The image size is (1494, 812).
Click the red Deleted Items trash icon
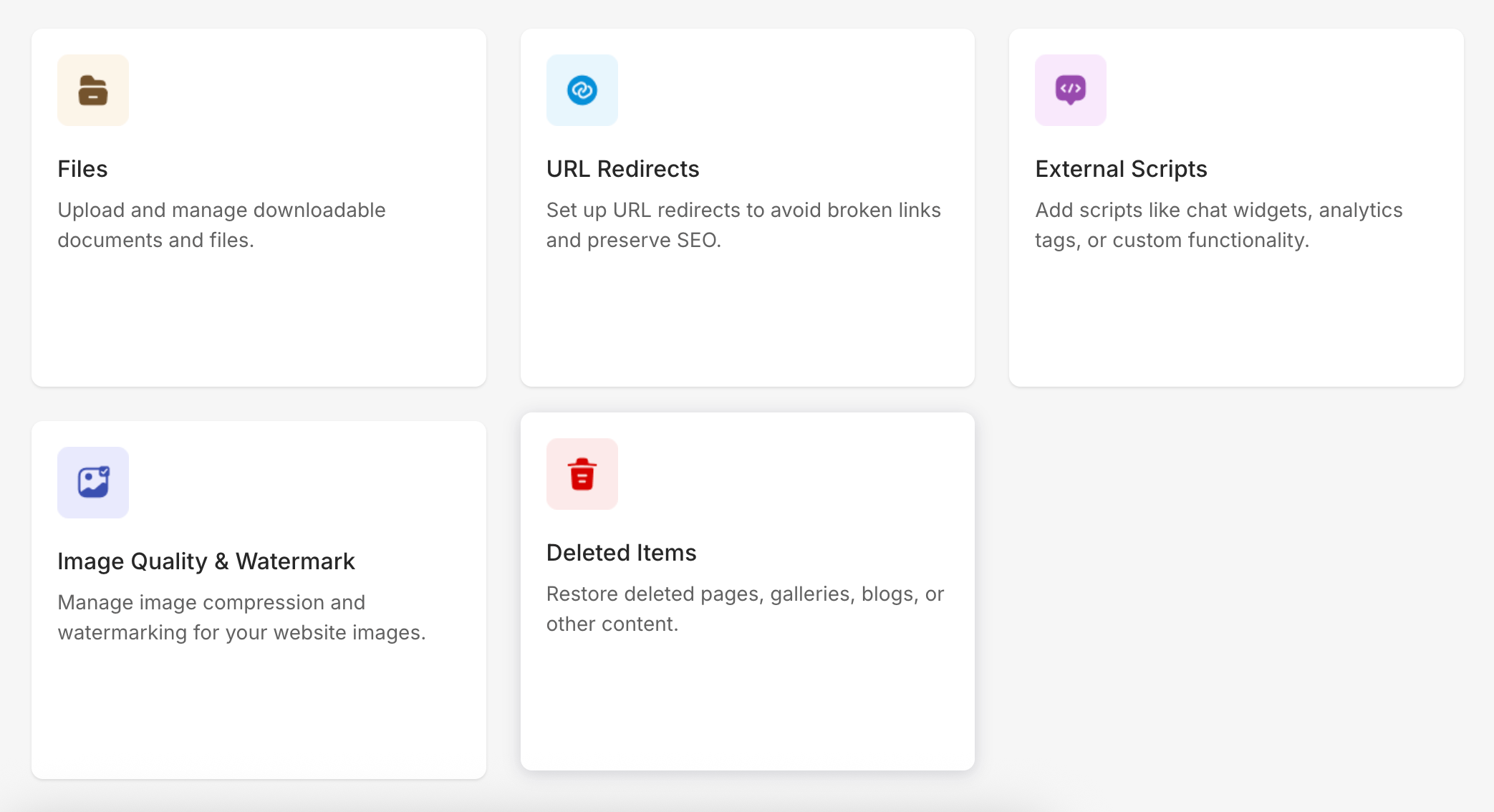pyautogui.click(x=582, y=474)
